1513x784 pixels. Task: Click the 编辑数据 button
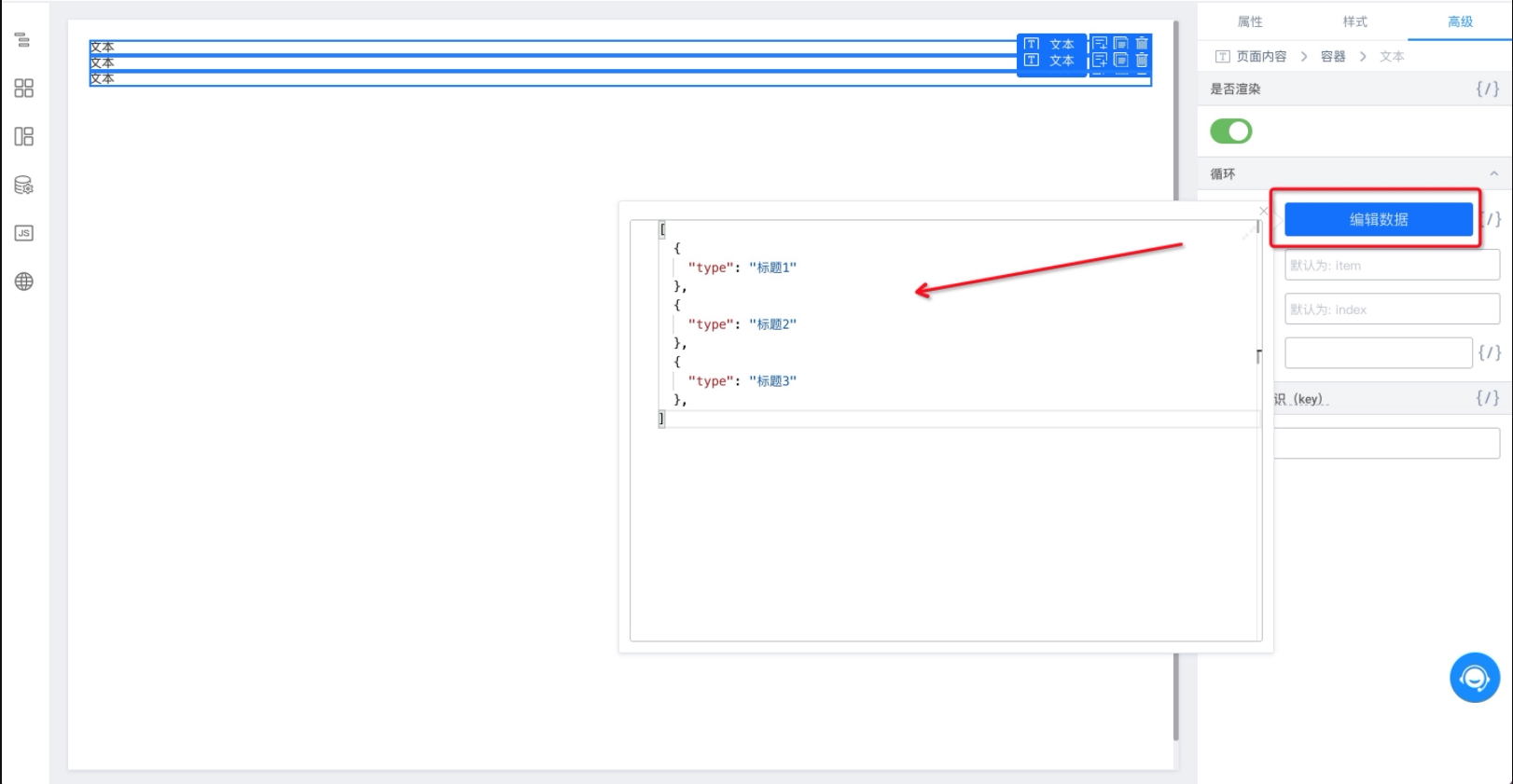tap(1379, 220)
